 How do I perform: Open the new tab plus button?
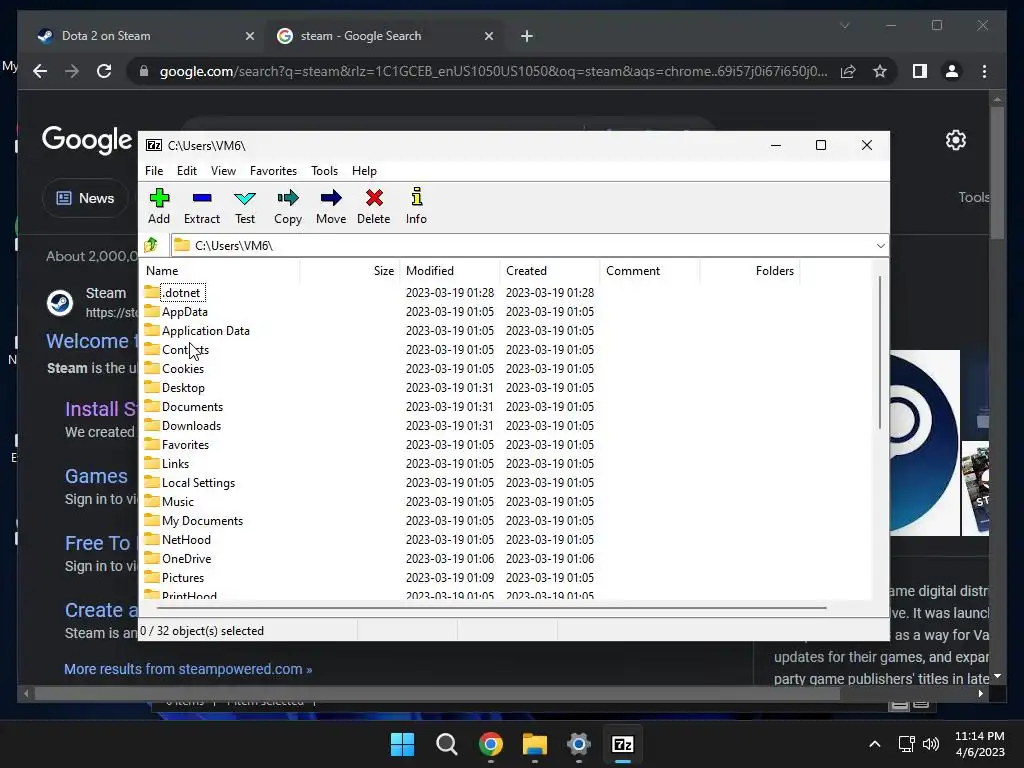(527, 36)
